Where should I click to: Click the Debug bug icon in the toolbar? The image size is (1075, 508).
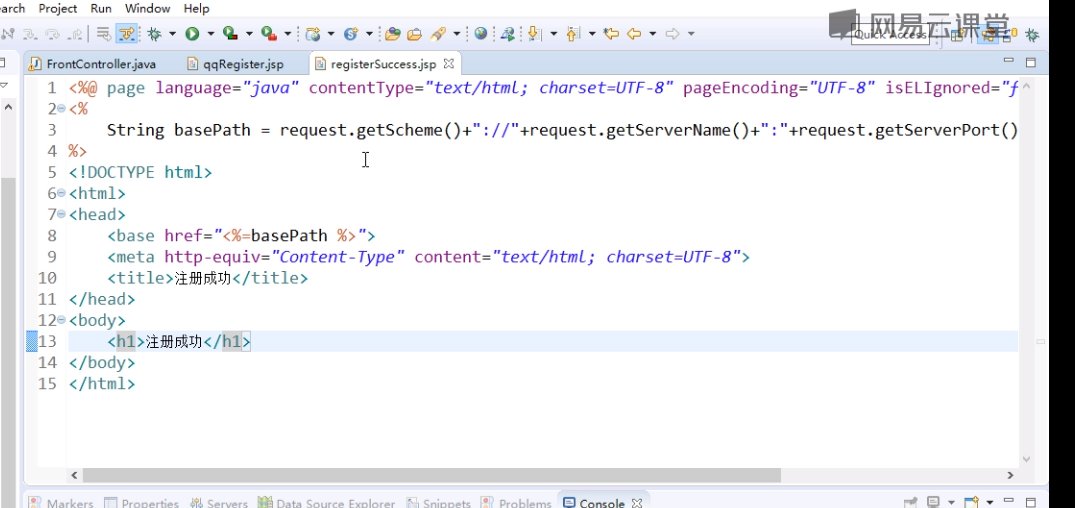pyautogui.click(x=154, y=34)
